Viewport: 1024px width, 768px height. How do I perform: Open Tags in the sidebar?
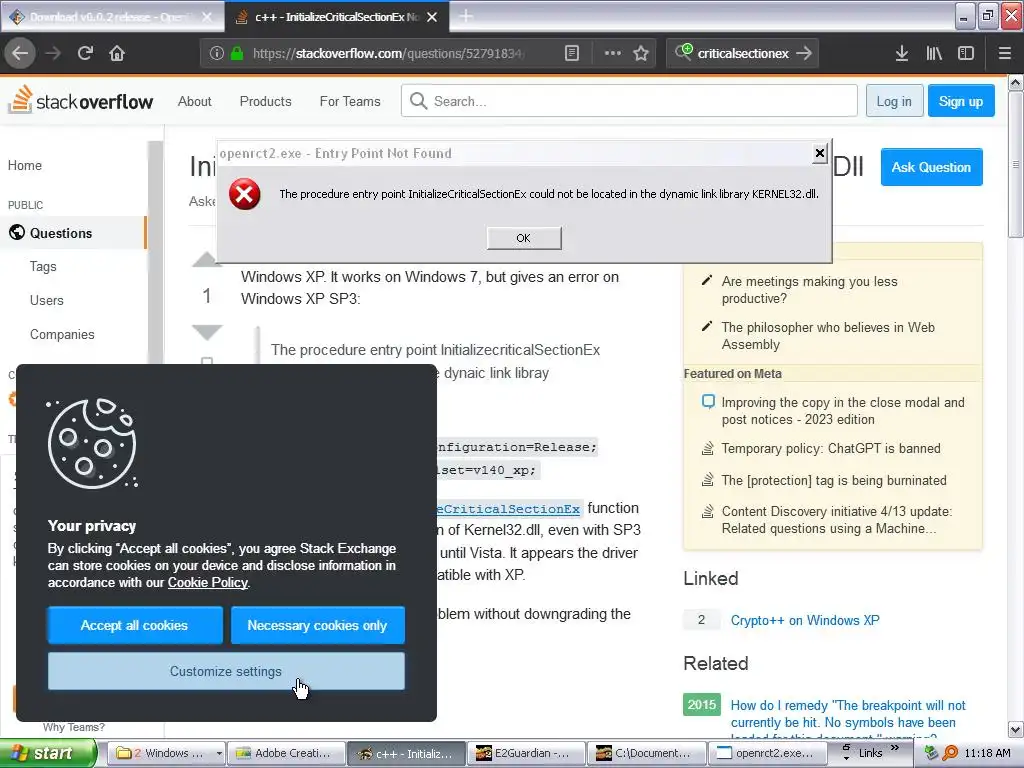pos(43,266)
